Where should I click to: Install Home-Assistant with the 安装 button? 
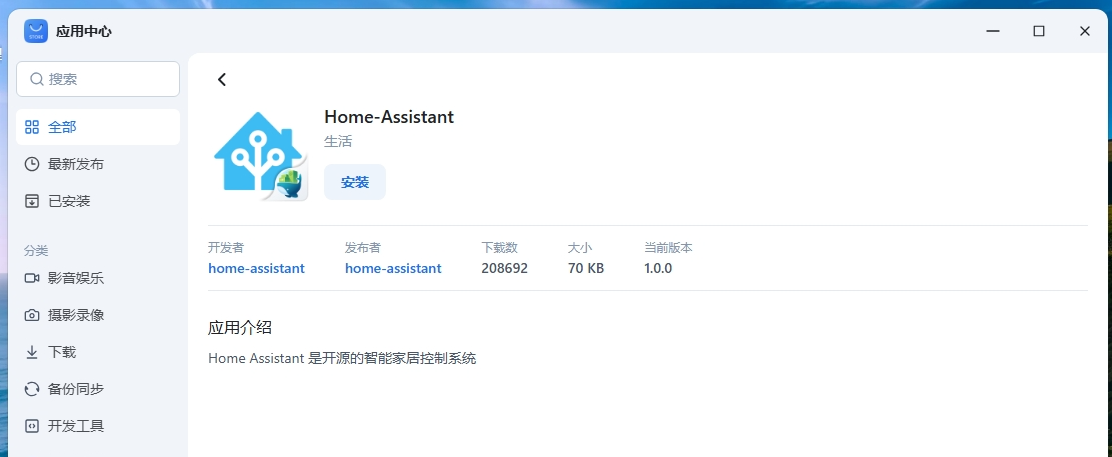coord(355,182)
